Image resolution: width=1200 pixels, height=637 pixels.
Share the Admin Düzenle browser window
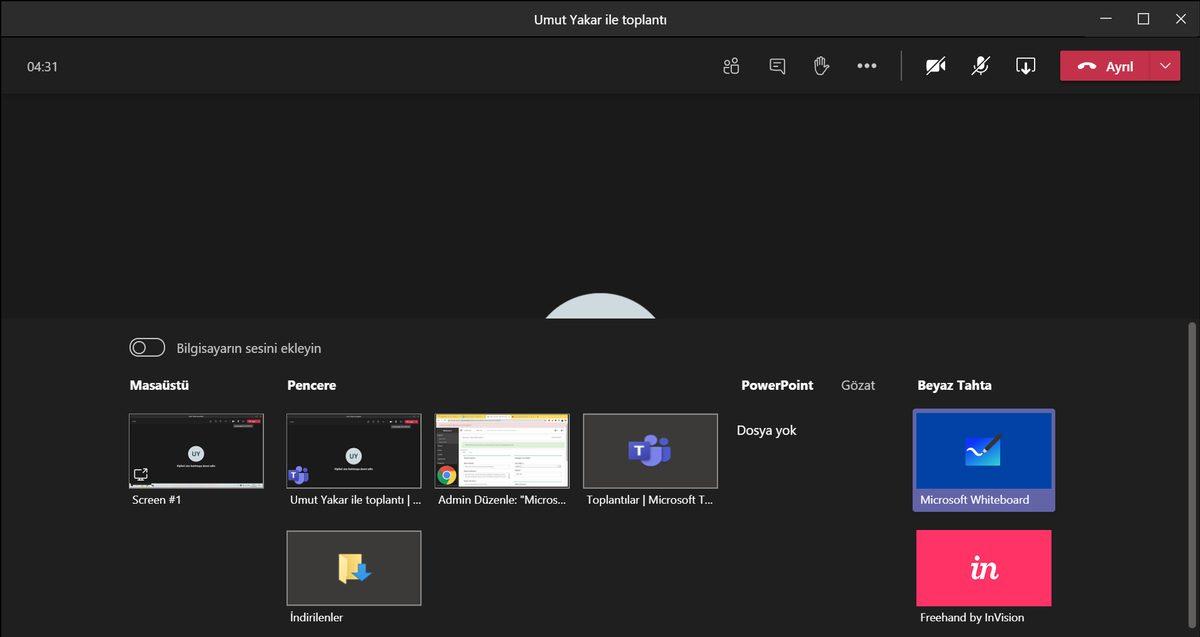501,449
